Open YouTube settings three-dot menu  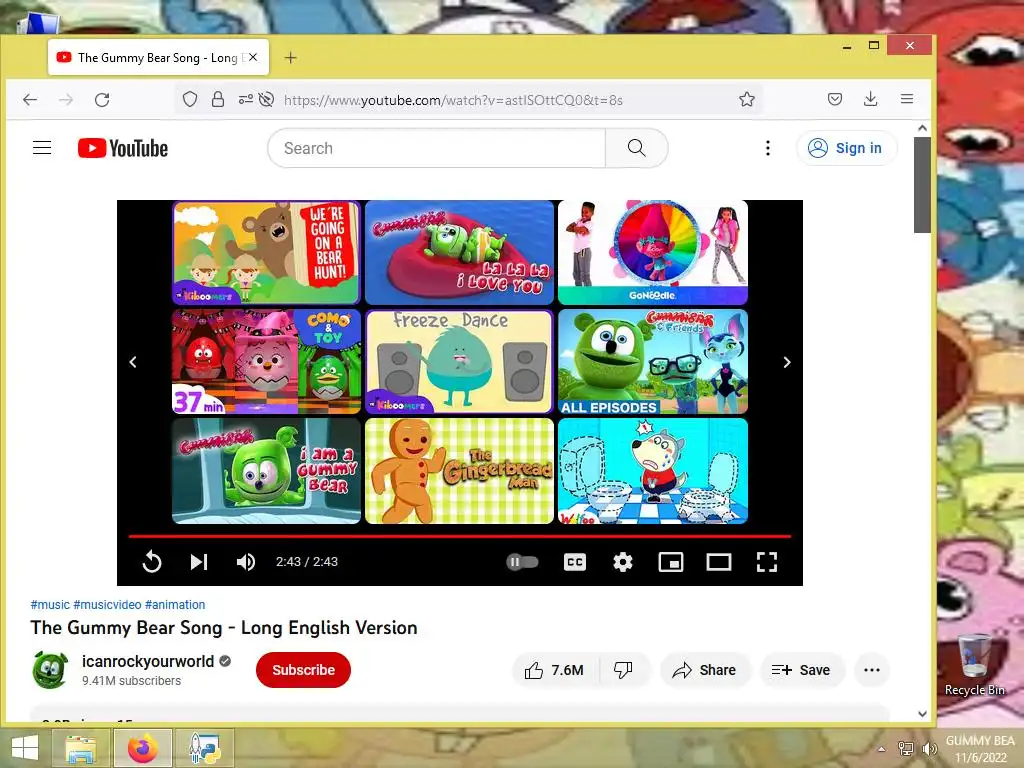point(768,148)
